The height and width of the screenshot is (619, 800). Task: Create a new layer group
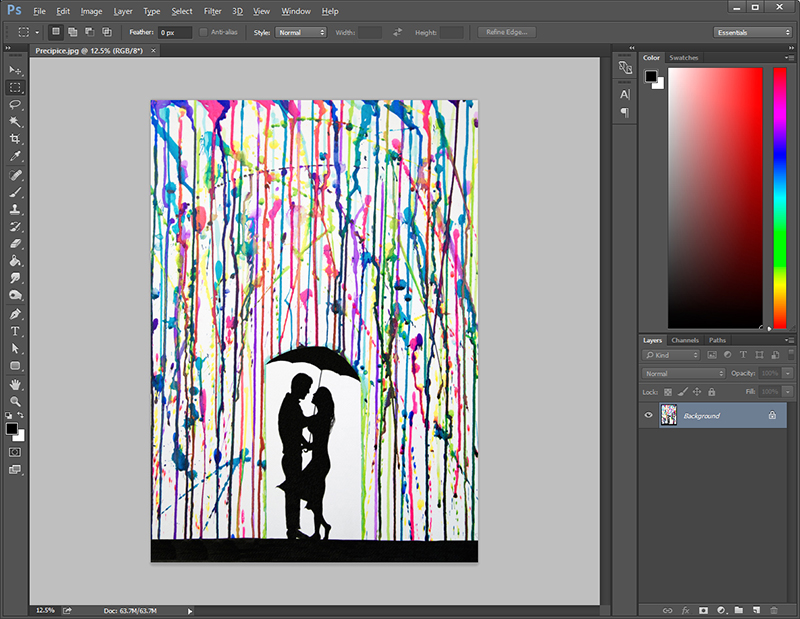coord(738,610)
